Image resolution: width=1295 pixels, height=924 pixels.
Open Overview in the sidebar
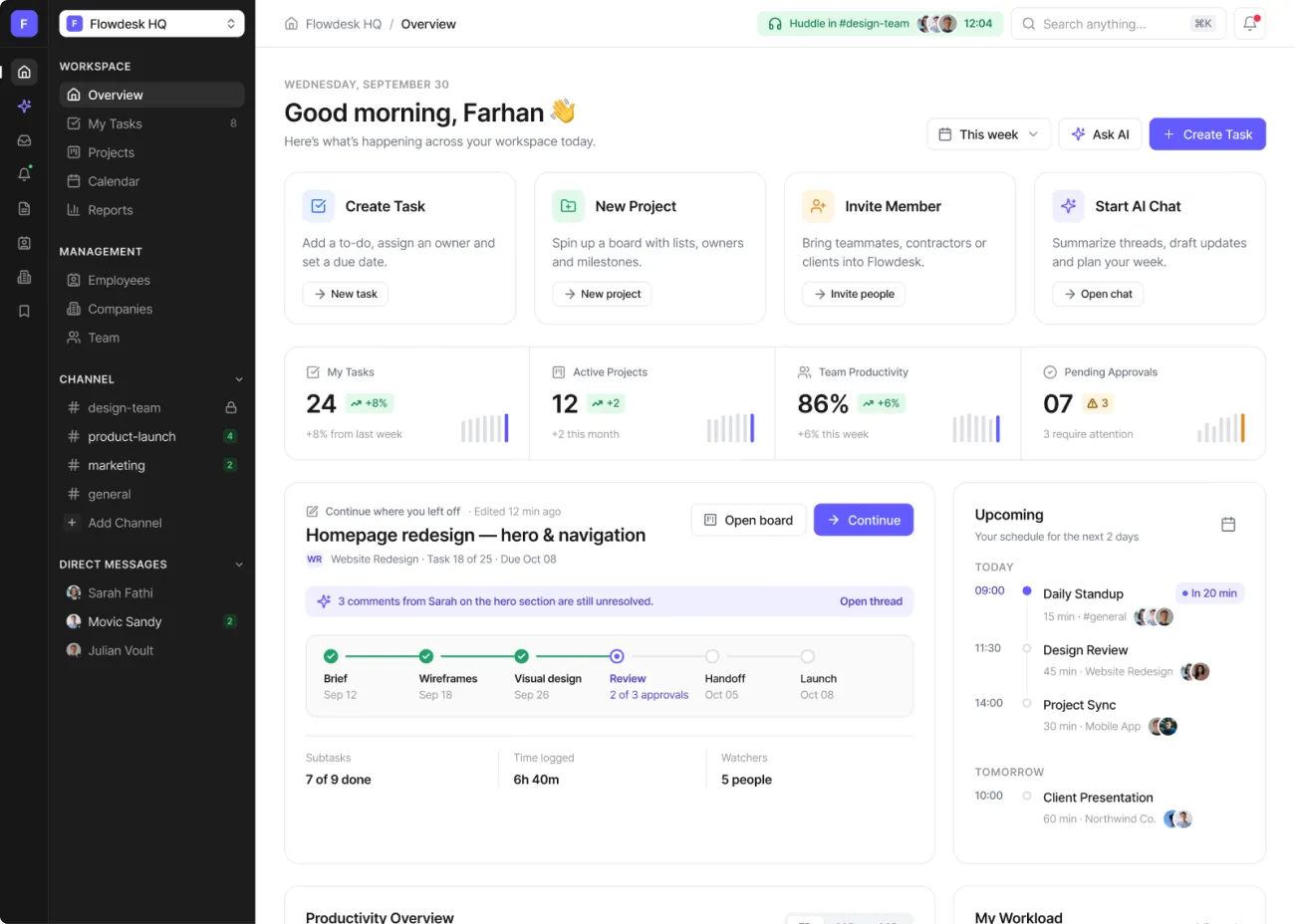(151, 95)
